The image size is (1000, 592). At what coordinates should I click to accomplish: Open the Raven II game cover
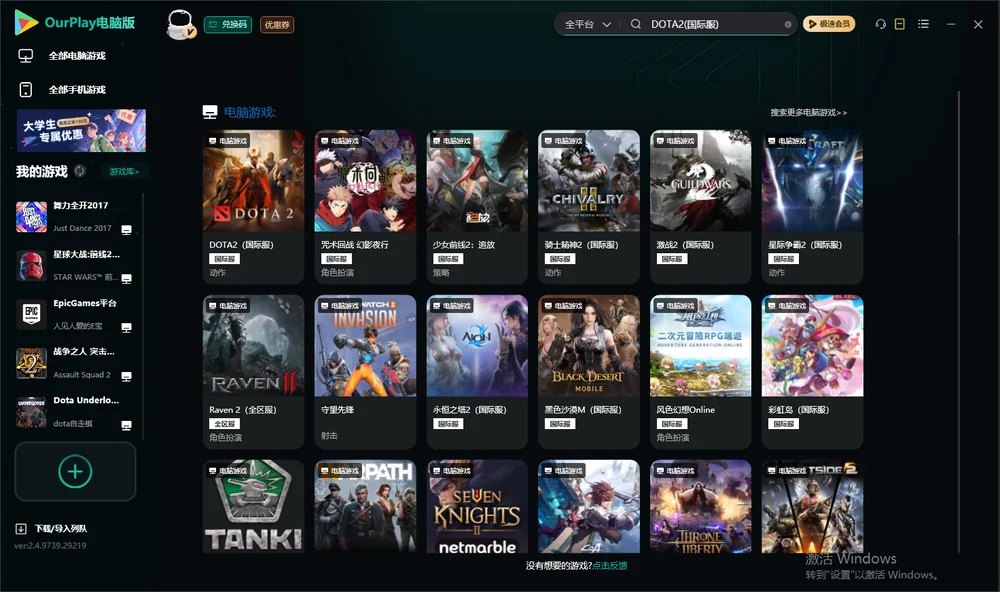(253, 346)
